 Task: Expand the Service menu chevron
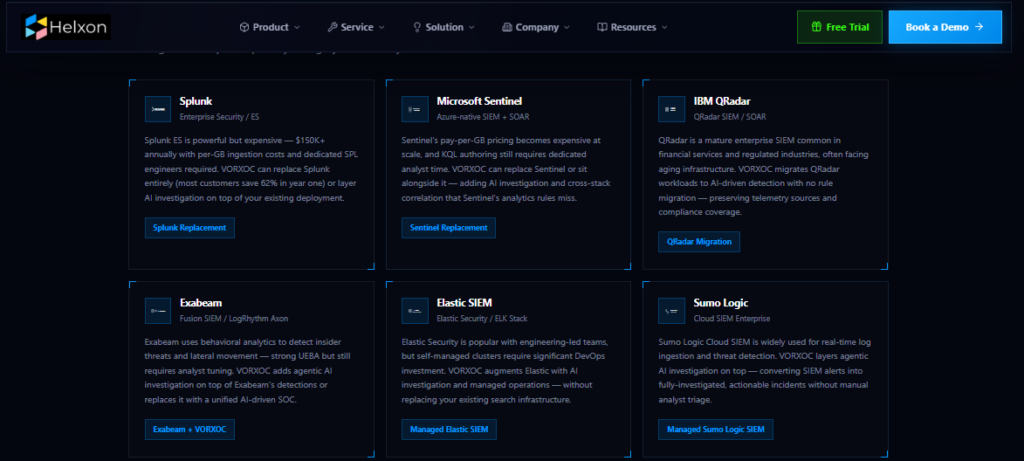[381, 27]
